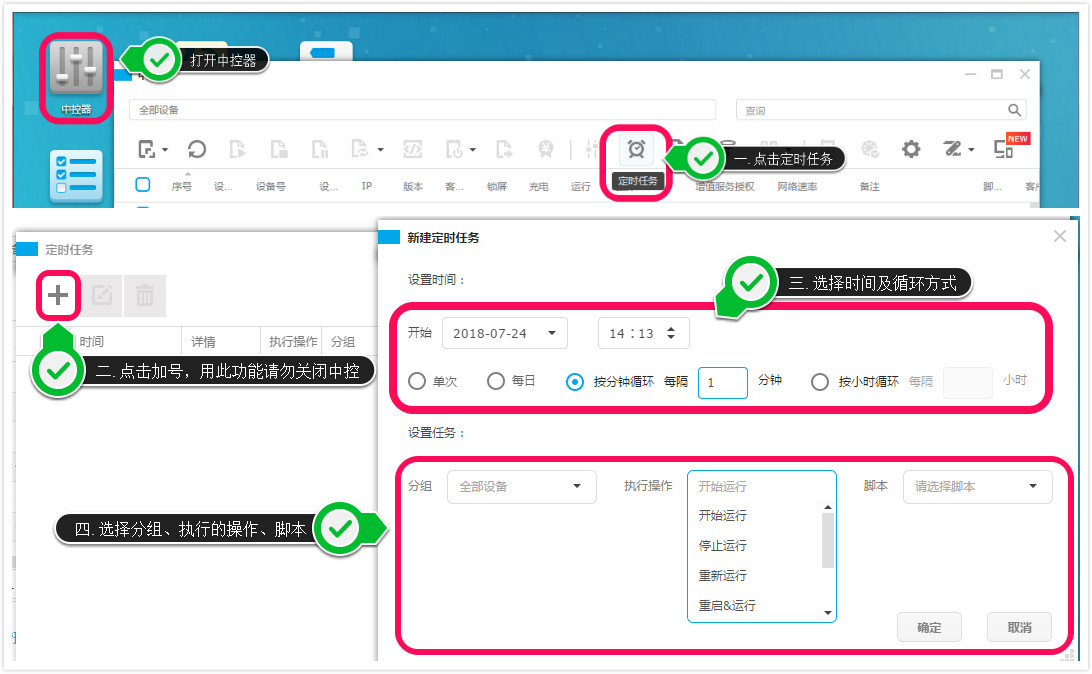This screenshot has height=674, width=1092.
Task: Open the 全部设备 group dropdown
Action: tap(521, 487)
